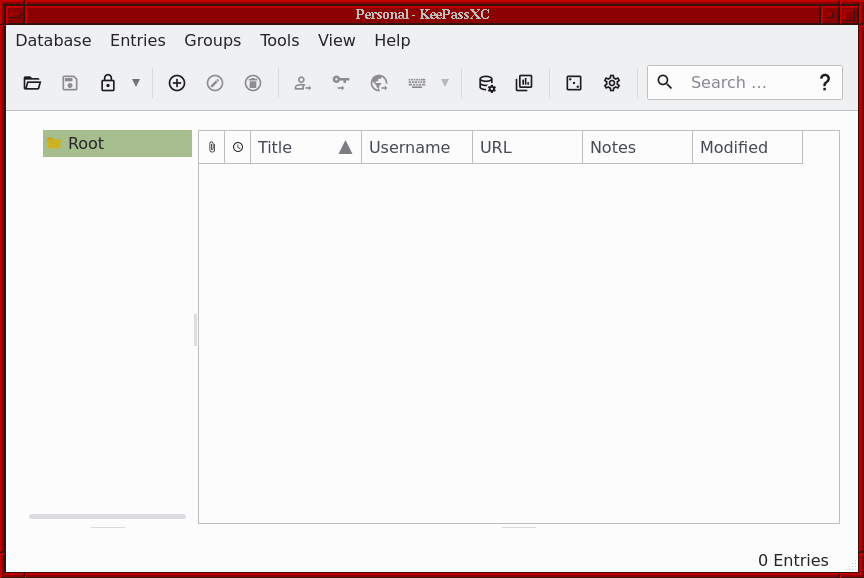Open database reports icon
The image size is (864, 578).
tap(524, 83)
